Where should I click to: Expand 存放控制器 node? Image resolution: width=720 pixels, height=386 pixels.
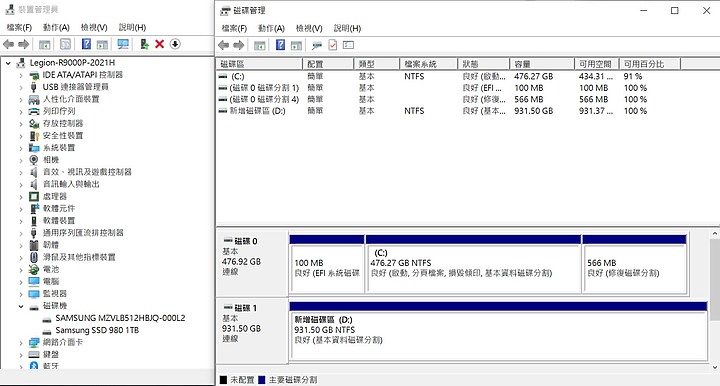coord(21,123)
